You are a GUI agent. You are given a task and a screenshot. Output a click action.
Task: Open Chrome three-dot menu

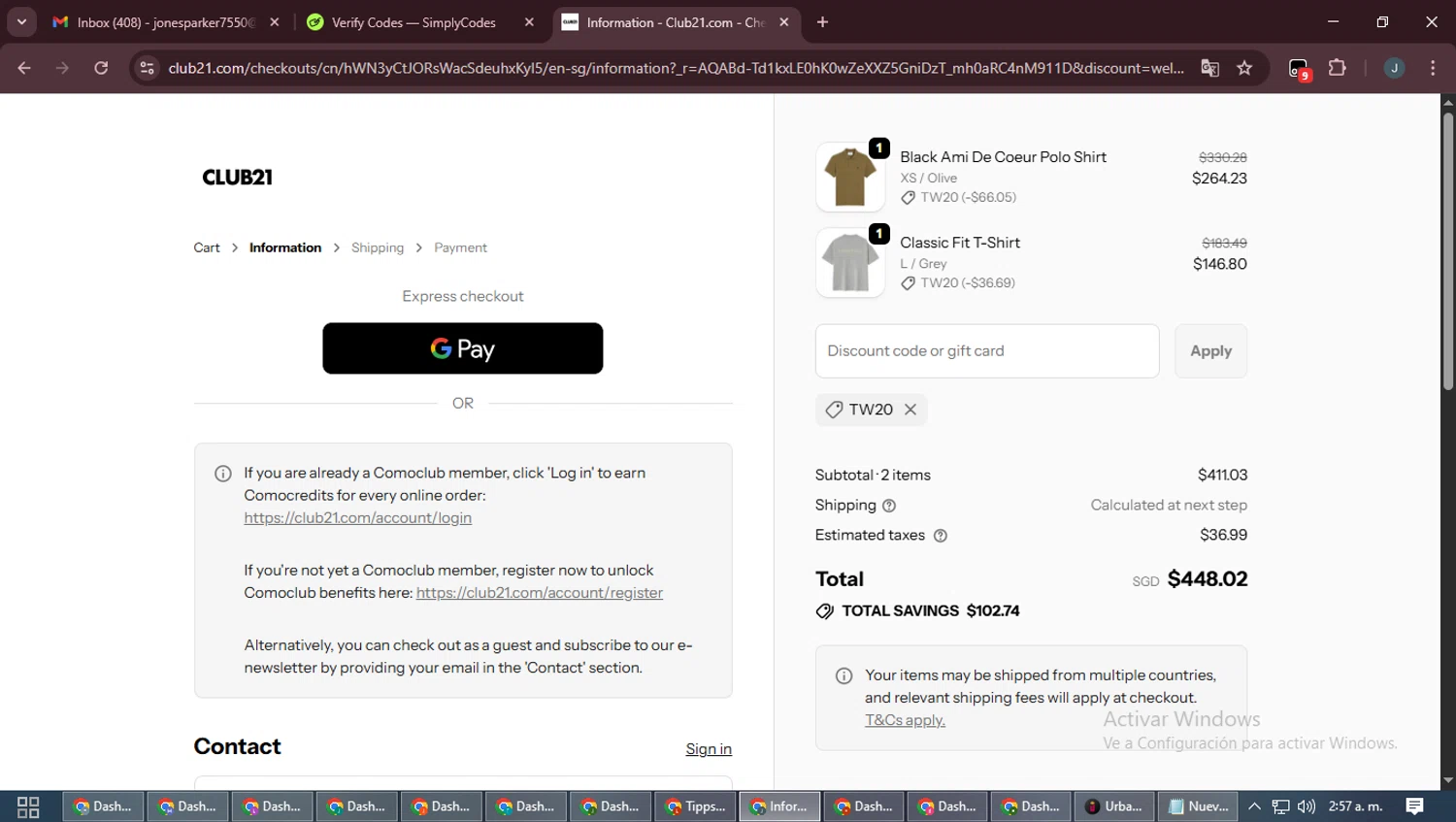(x=1433, y=68)
